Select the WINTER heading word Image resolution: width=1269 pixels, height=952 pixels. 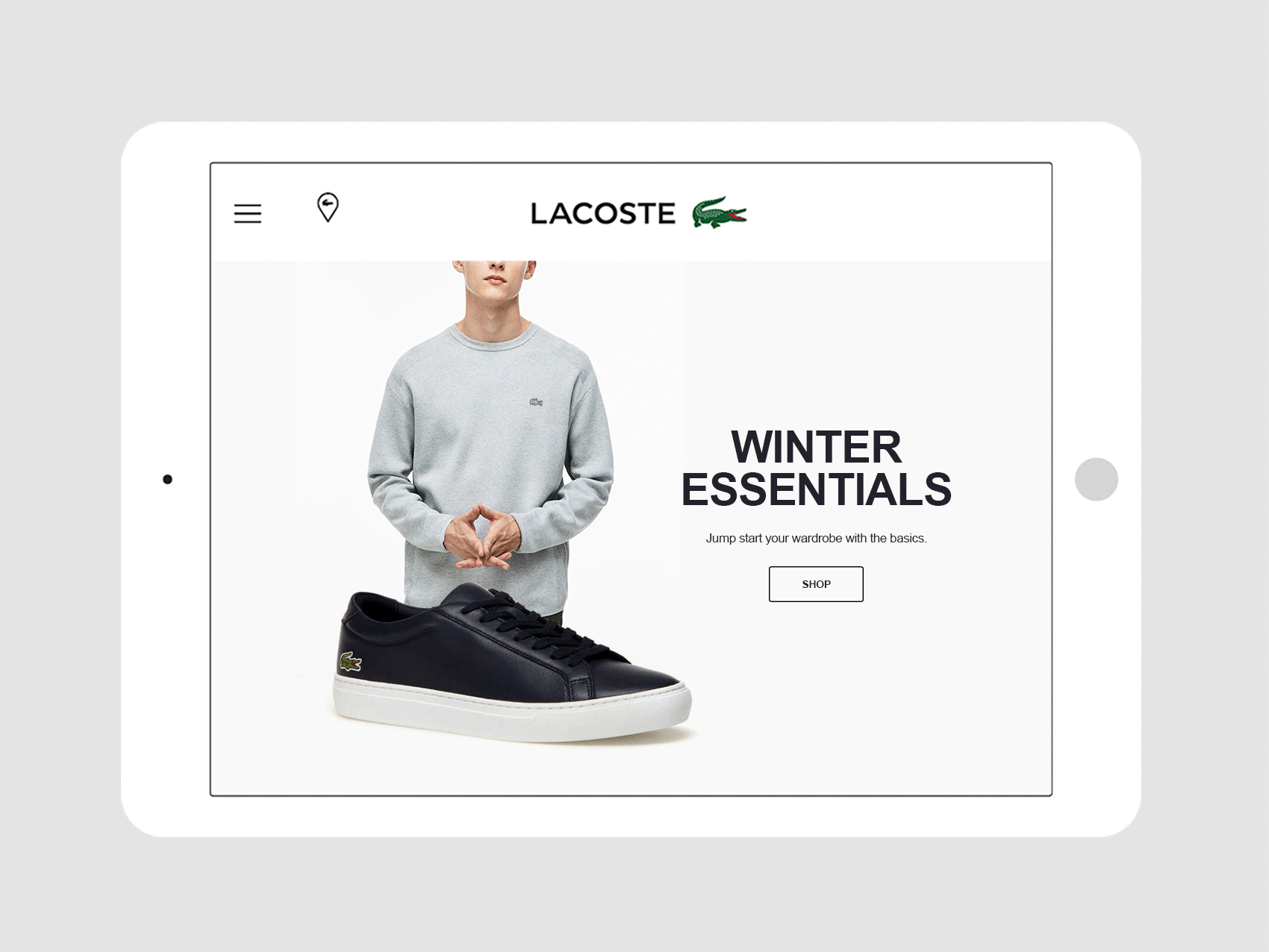(x=816, y=447)
